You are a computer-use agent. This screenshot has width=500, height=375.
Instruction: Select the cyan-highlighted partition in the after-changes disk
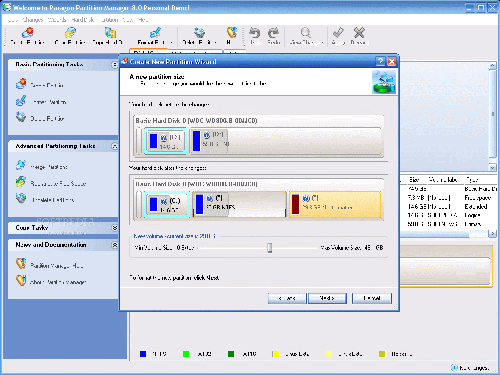tap(167, 204)
